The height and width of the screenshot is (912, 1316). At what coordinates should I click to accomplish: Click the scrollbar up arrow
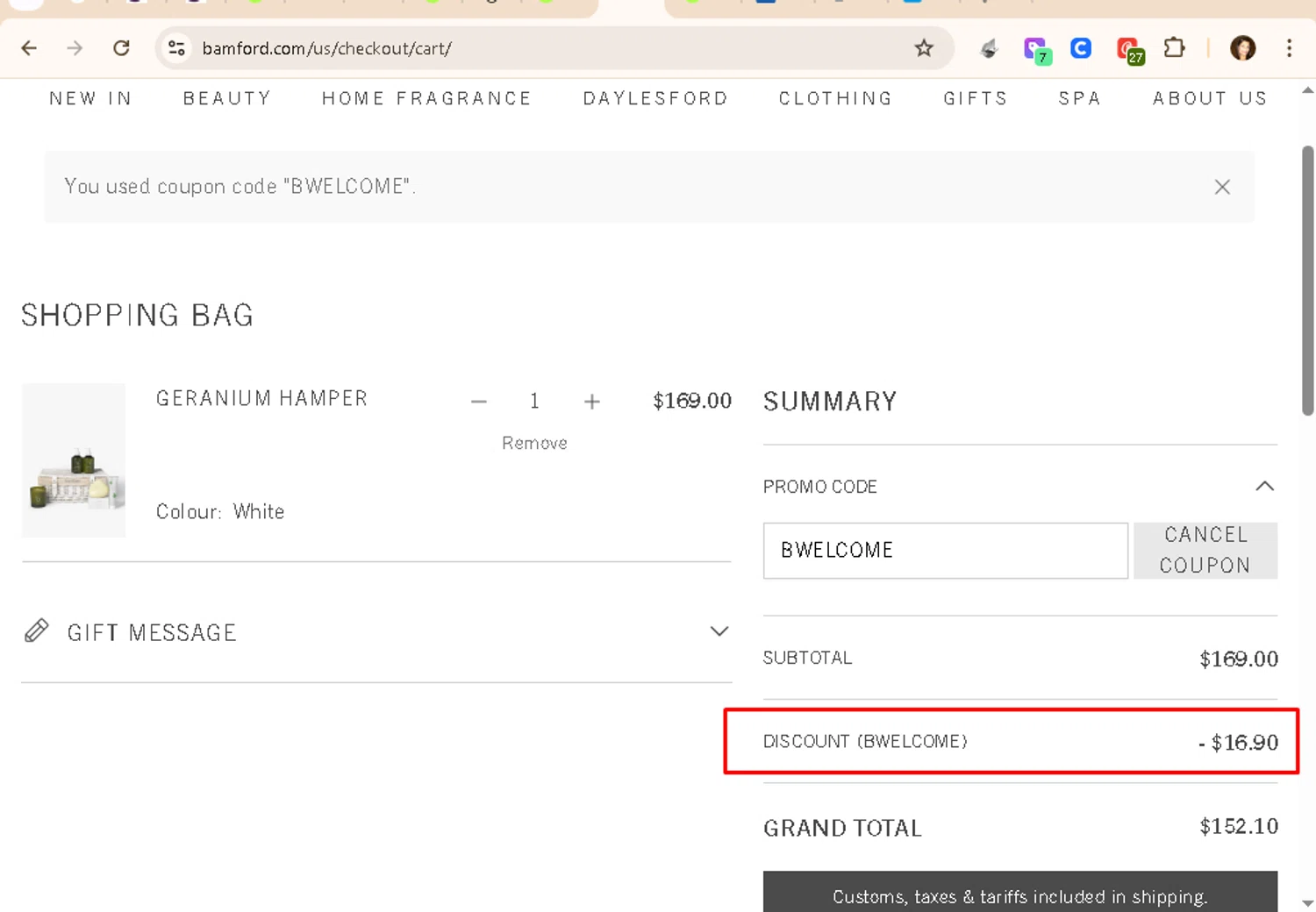coord(1307,90)
